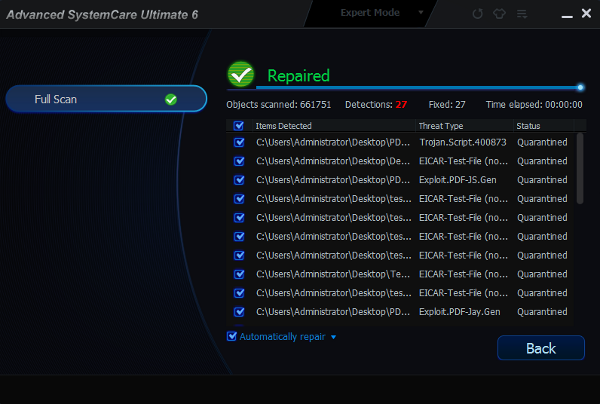Click the Quarantined status of Trojan.Script row
600x404 pixels.
[542, 142]
